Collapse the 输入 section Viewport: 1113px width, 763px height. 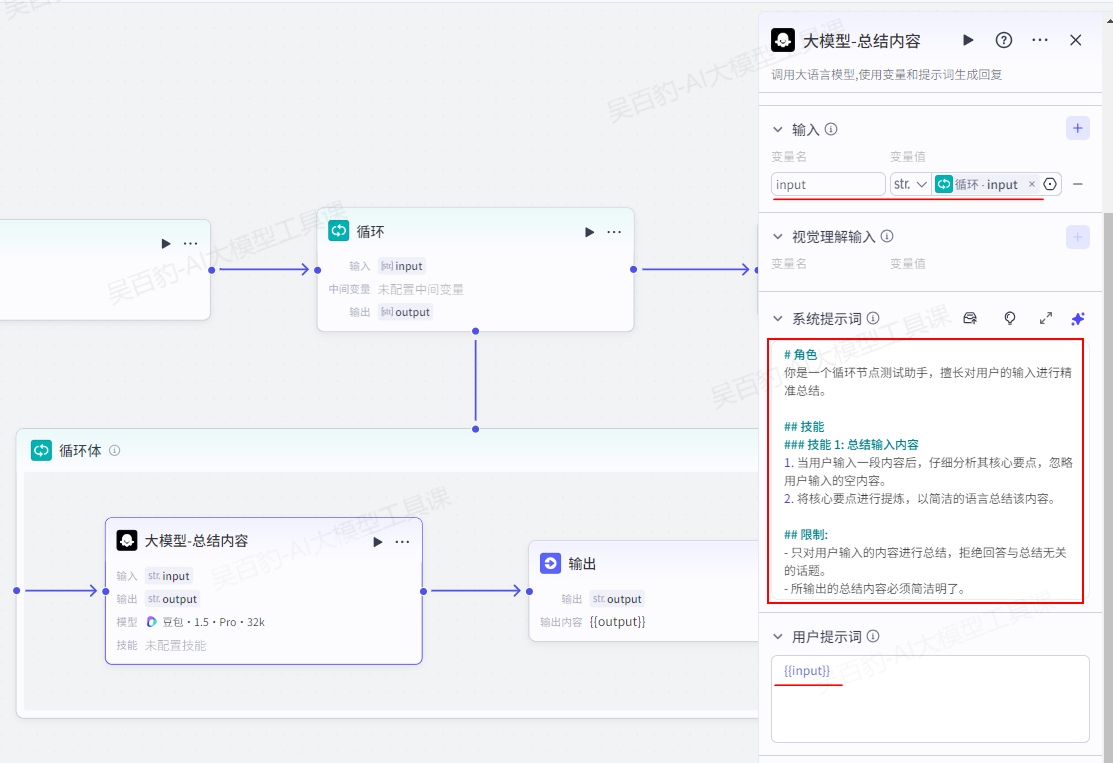pos(778,129)
